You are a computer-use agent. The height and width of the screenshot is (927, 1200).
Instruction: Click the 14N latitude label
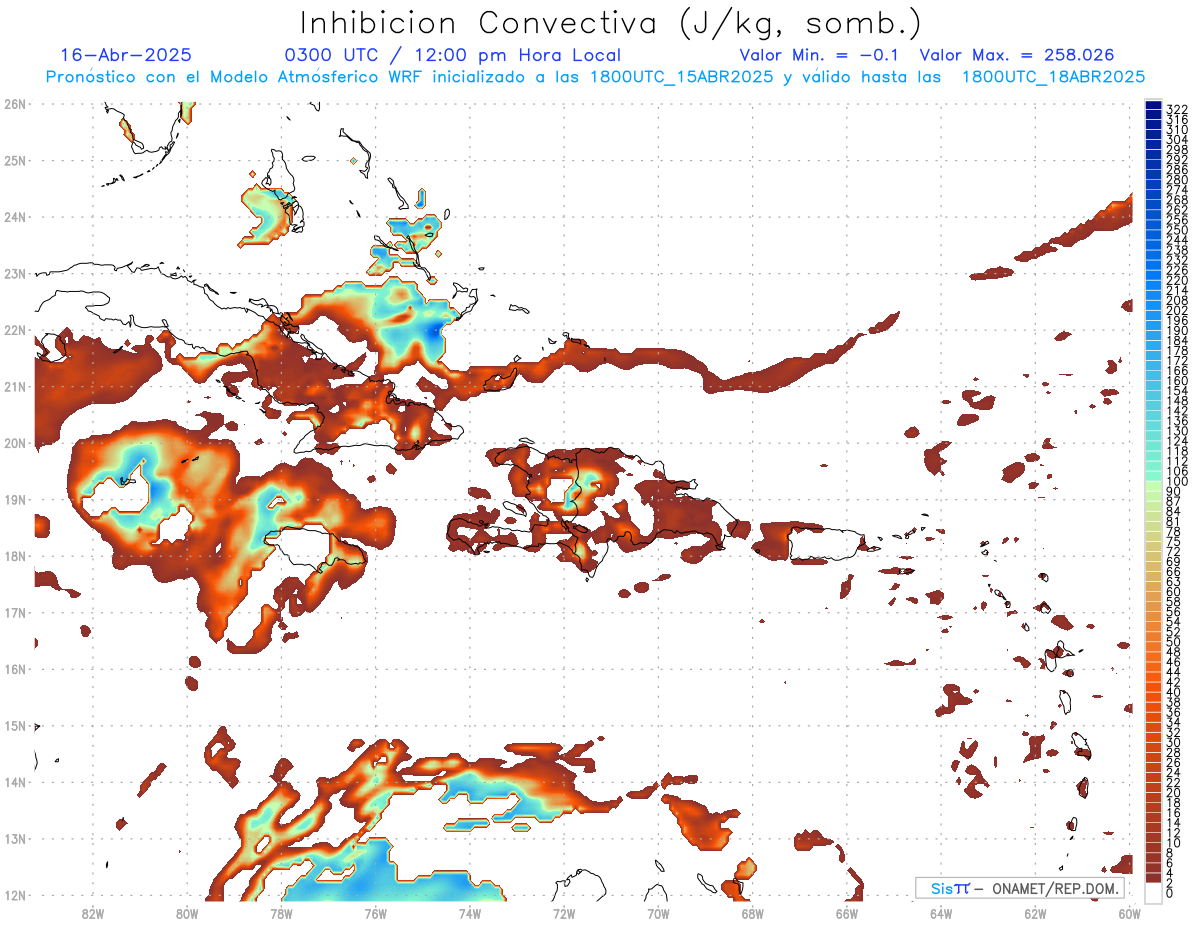[15, 782]
